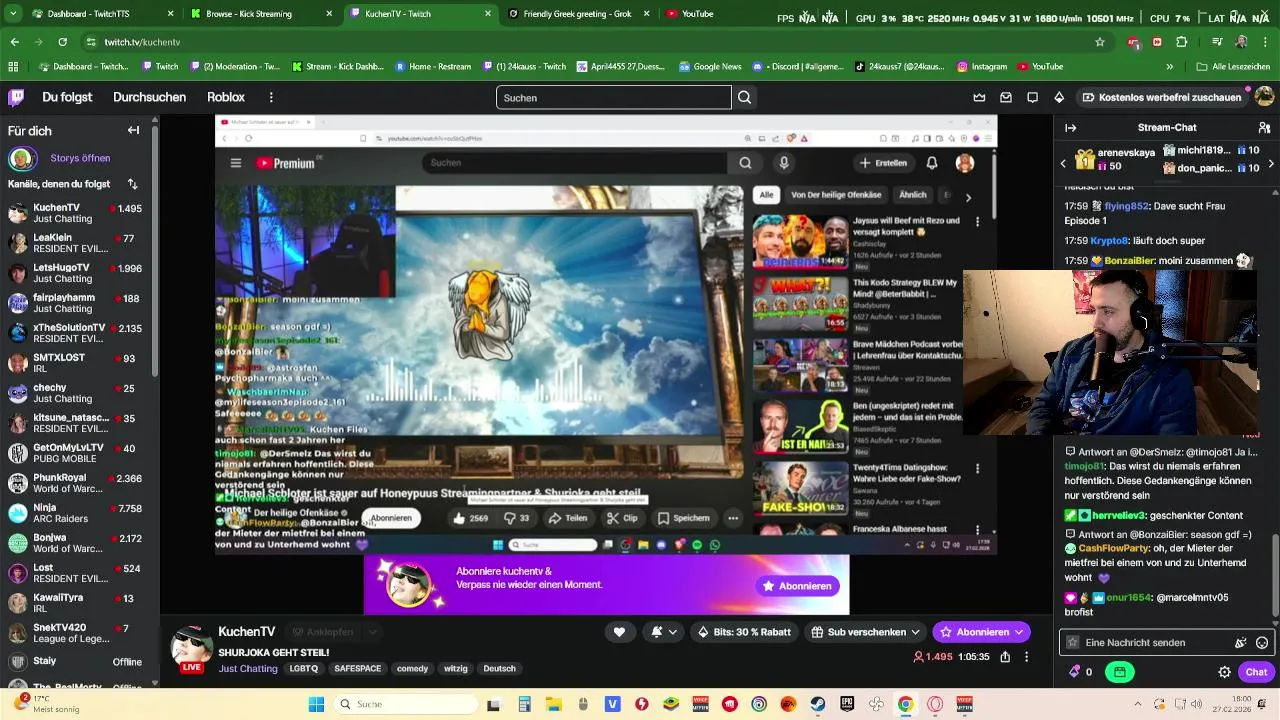Click KuchenTV streamer profile picture
1280x720 pixels.
(x=191, y=648)
